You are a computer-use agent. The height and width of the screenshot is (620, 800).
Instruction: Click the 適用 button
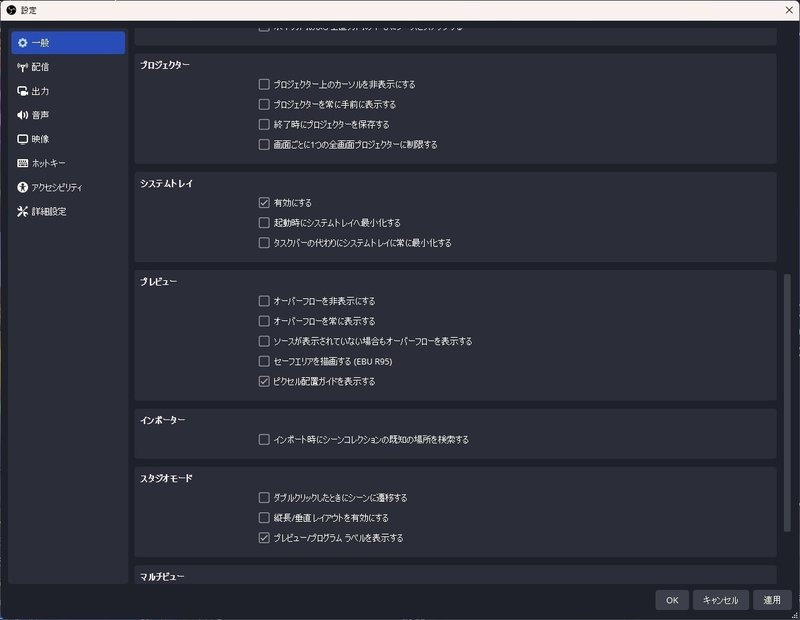(772, 600)
